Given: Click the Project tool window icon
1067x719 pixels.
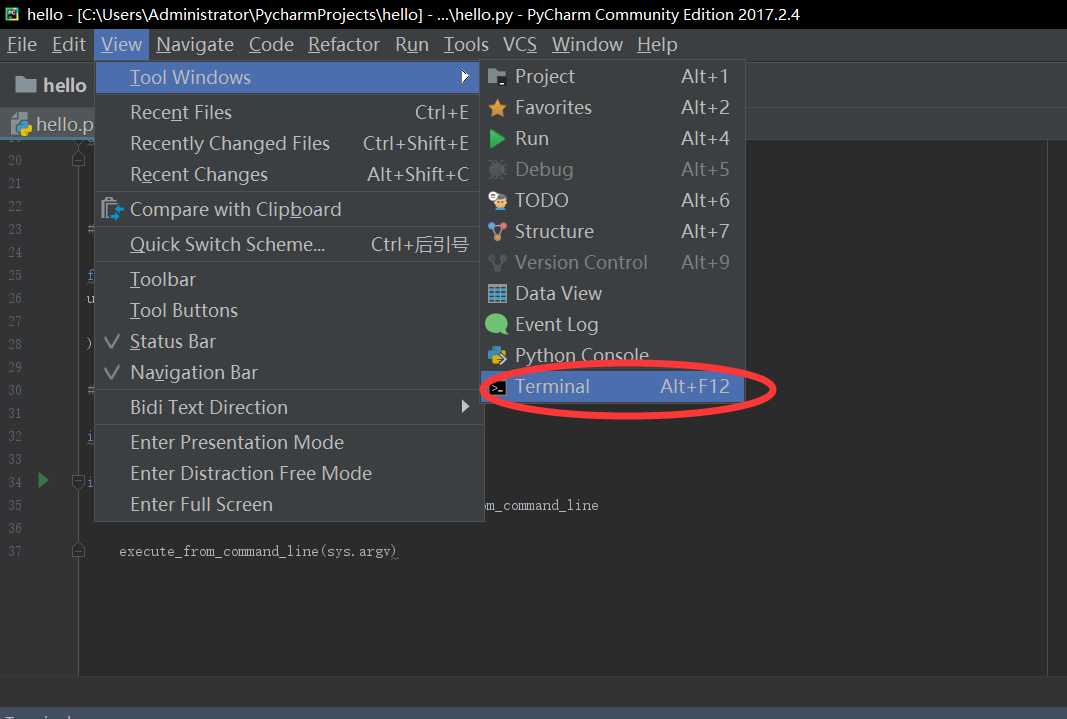Looking at the screenshot, I should tap(497, 77).
